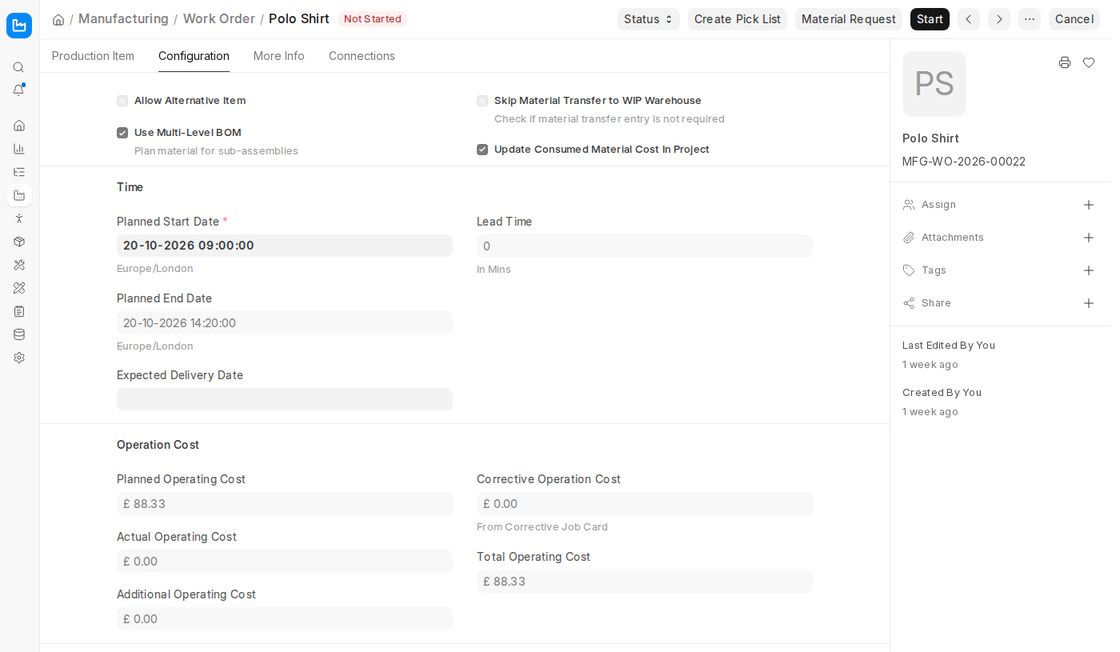1120x652 pixels.
Task: Click the Attachments label in sidebar
Action: (952, 238)
